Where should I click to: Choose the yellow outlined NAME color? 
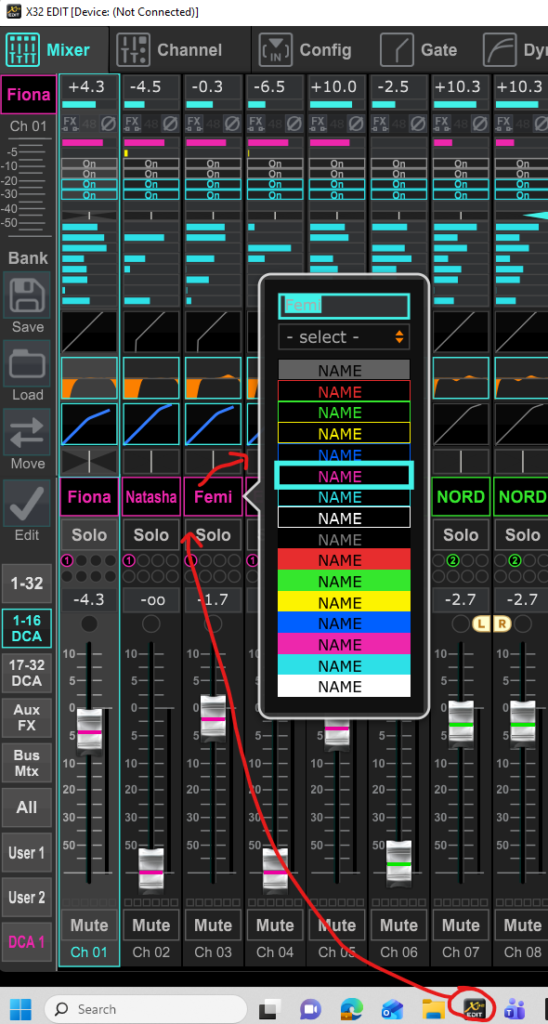(x=344, y=434)
